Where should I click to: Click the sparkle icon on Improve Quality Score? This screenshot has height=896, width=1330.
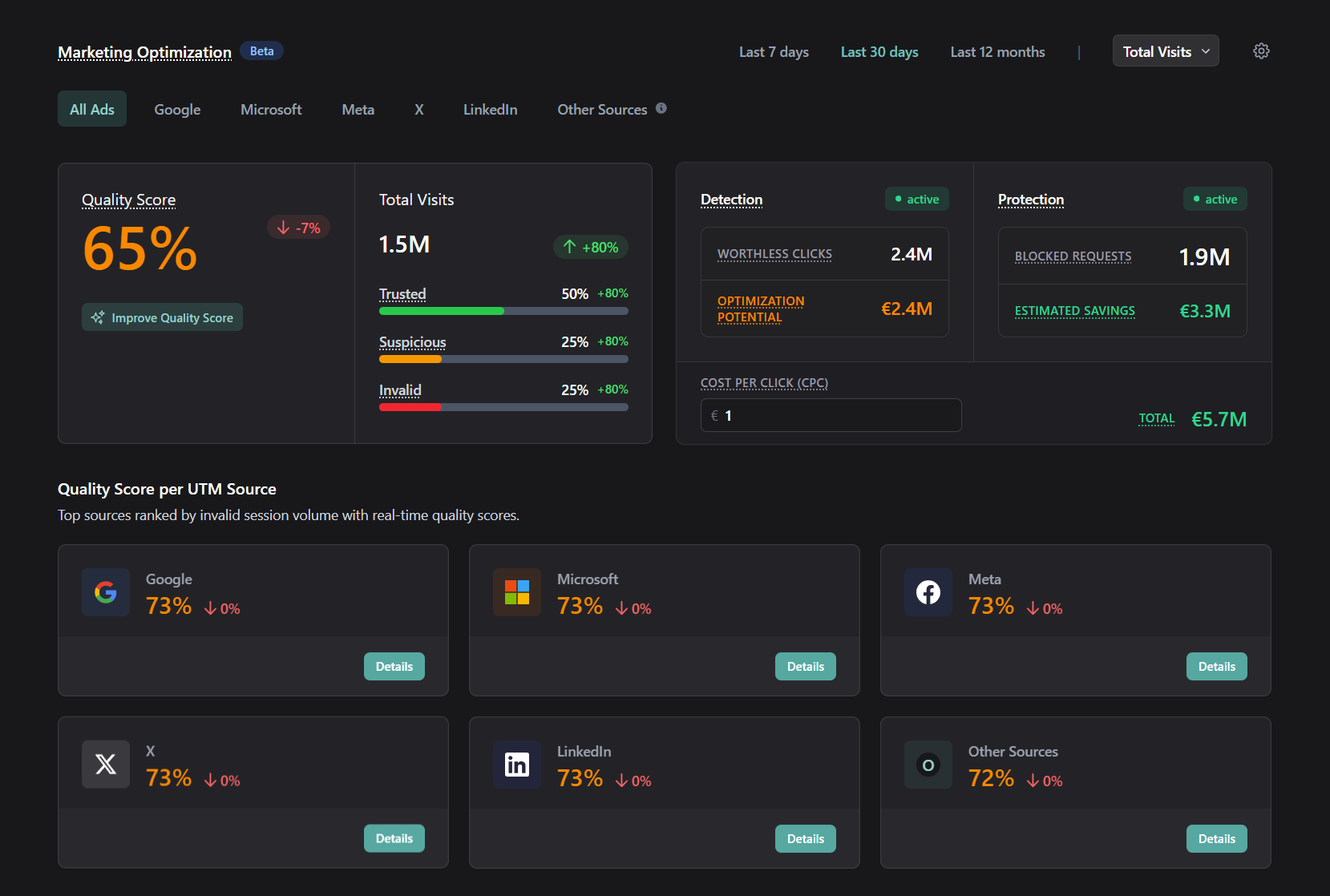click(x=98, y=317)
